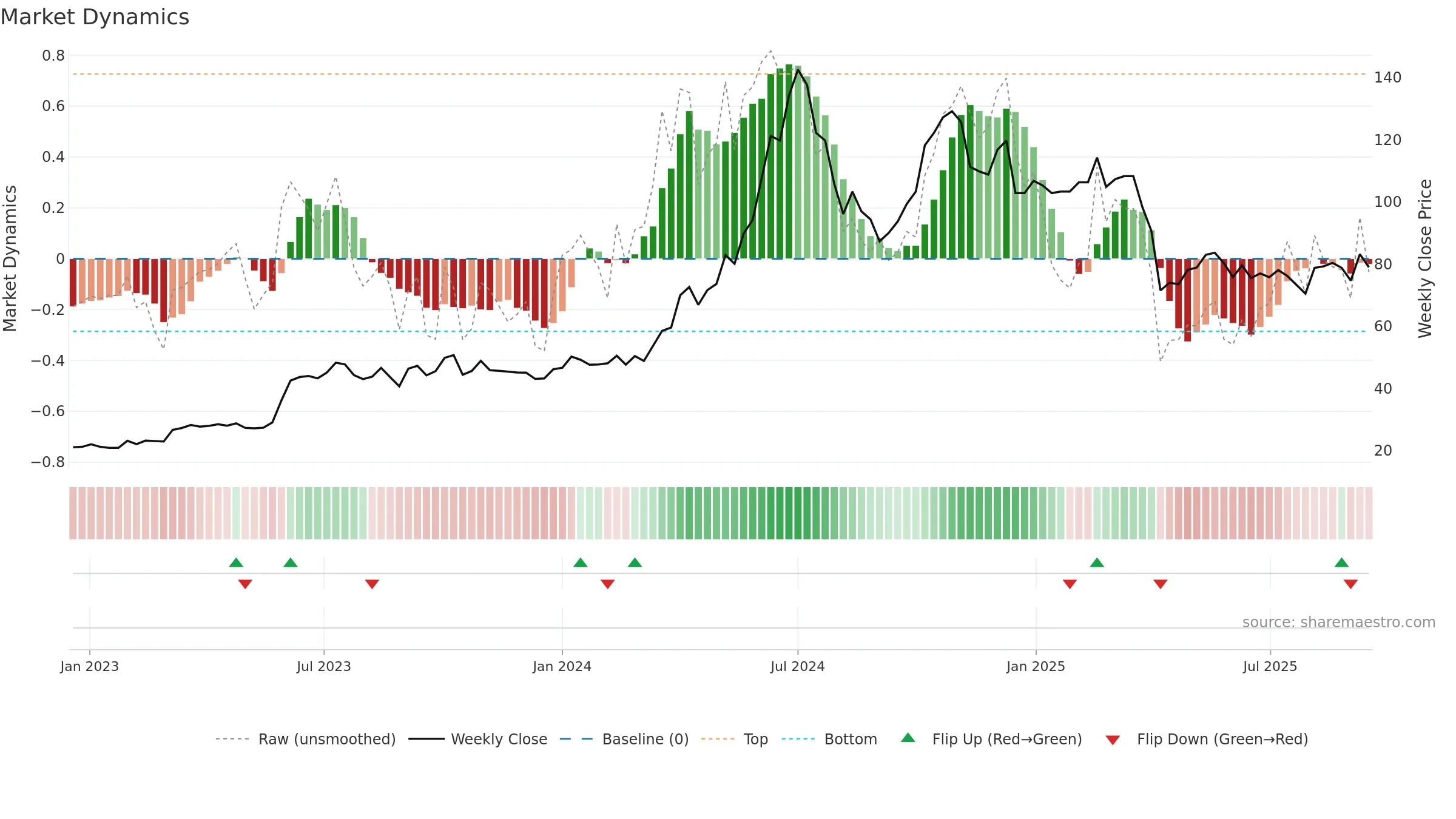Click the Weekly Close Price axis title
1456x819 pixels.
(x=1425, y=258)
